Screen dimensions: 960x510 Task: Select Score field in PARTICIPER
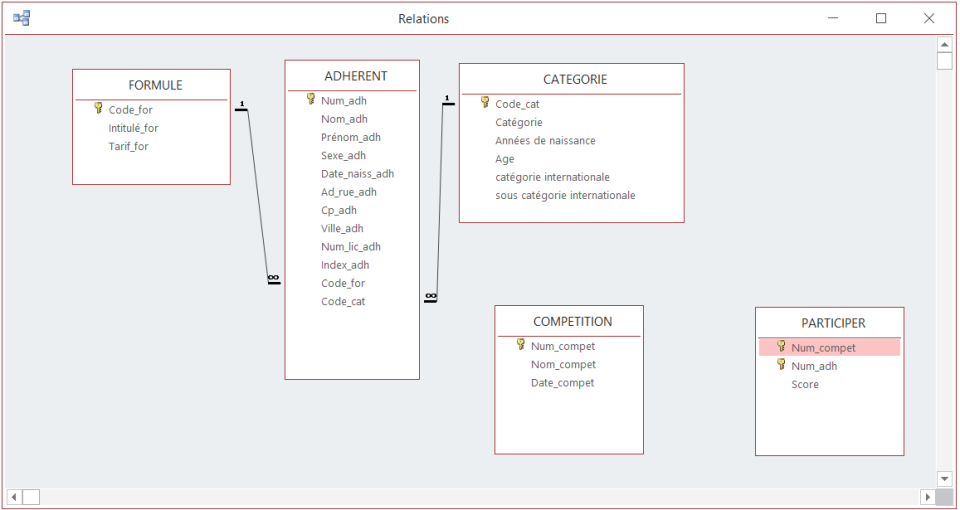pos(804,384)
